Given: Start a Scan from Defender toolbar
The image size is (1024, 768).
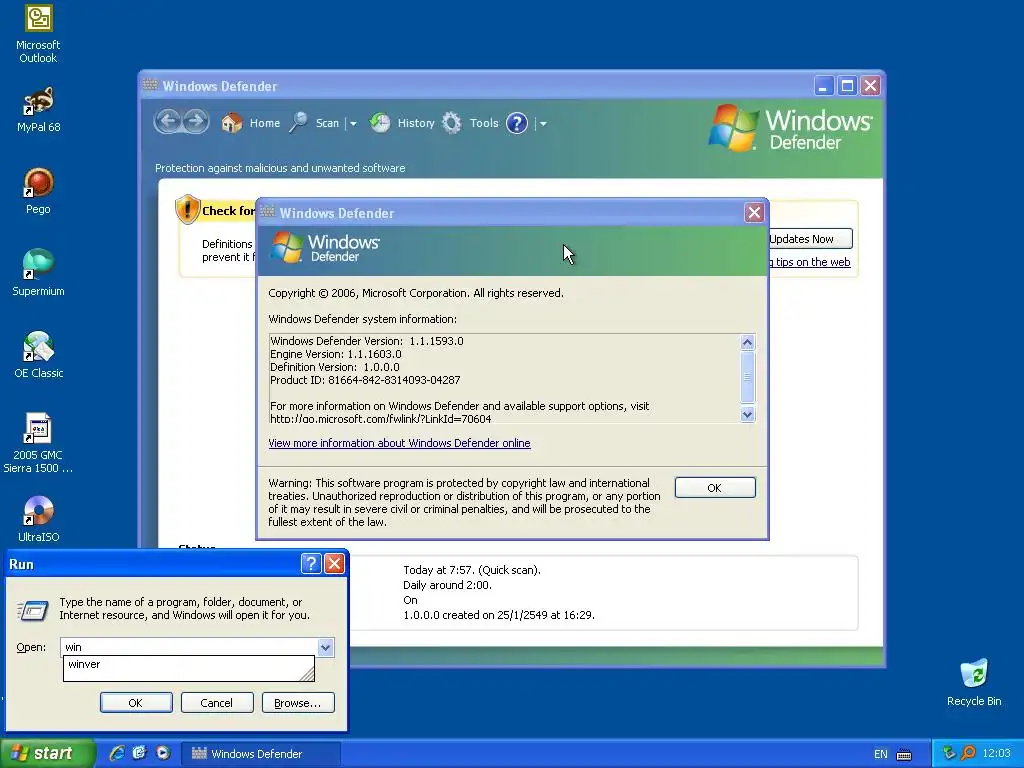Looking at the screenshot, I should (315, 123).
